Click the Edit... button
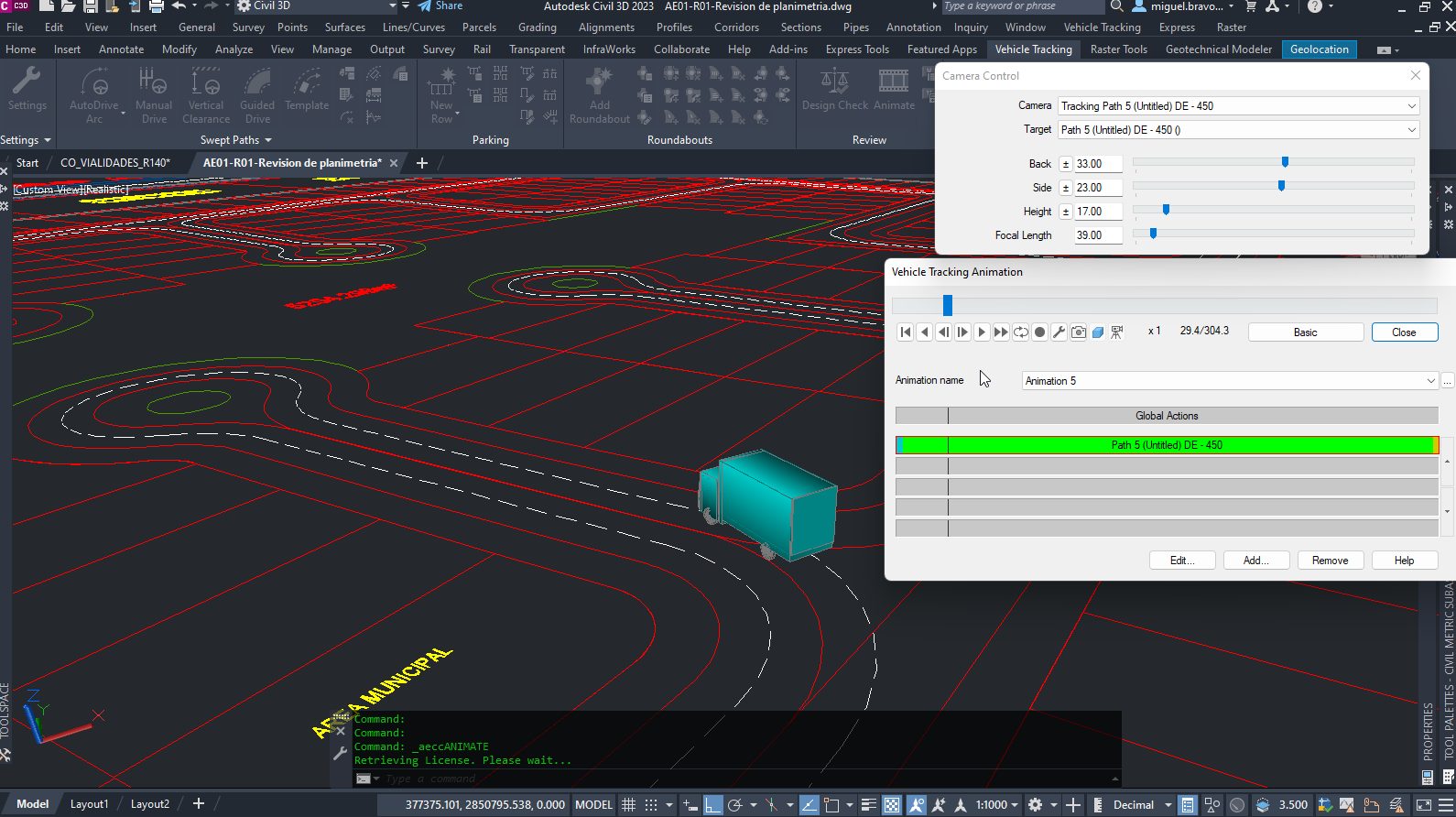 click(x=1182, y=561)
